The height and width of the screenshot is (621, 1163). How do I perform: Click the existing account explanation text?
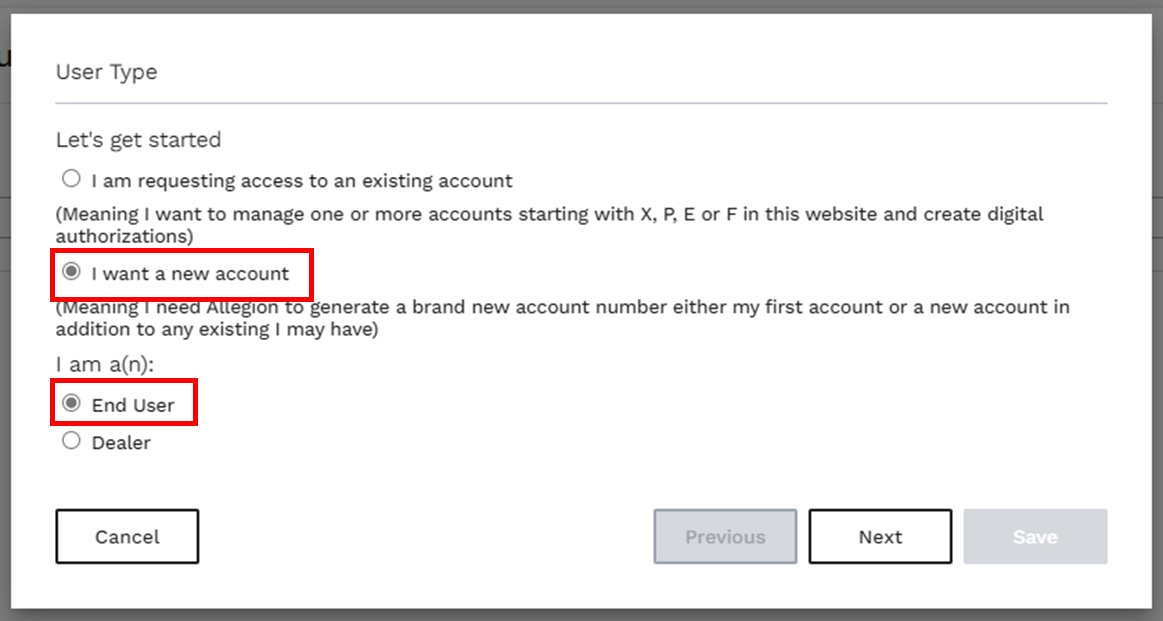550,225
